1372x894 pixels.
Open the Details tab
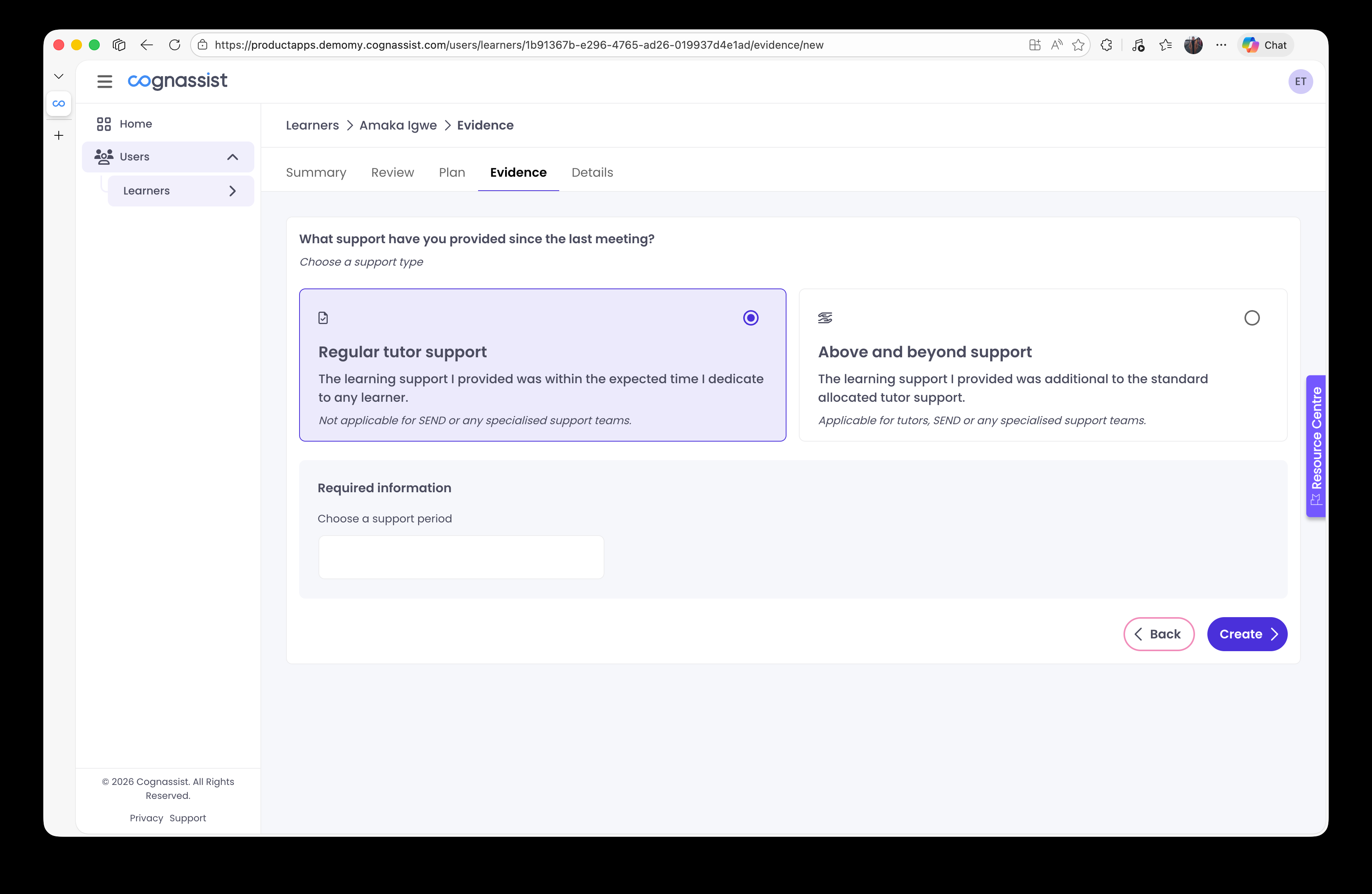(x=592, y=172)
